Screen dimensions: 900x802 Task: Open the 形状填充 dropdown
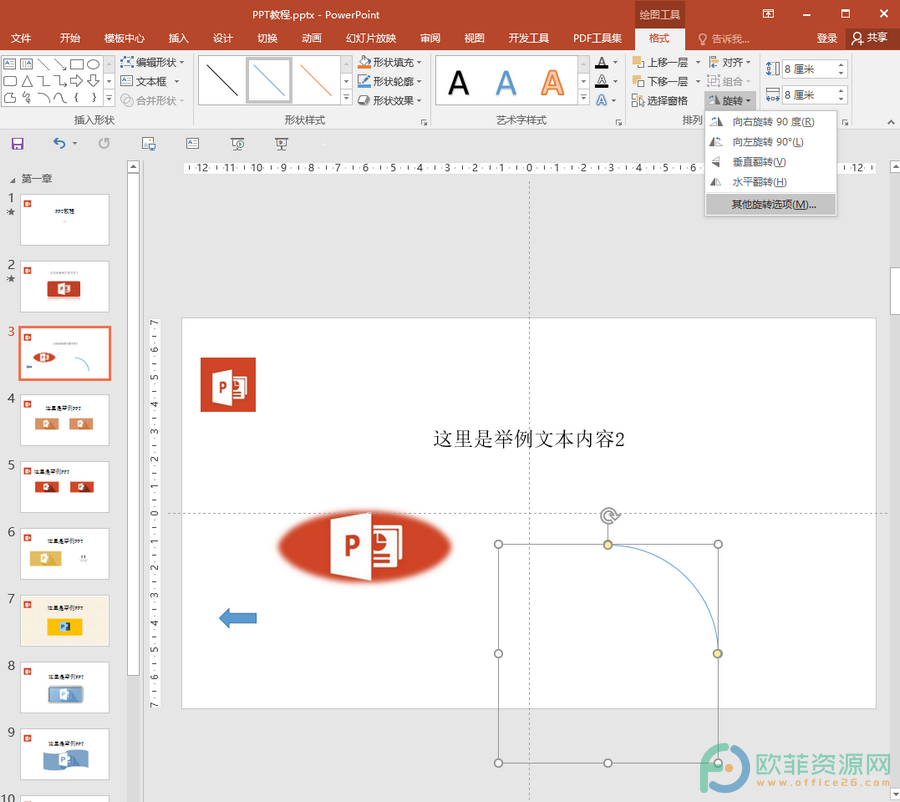390,62
